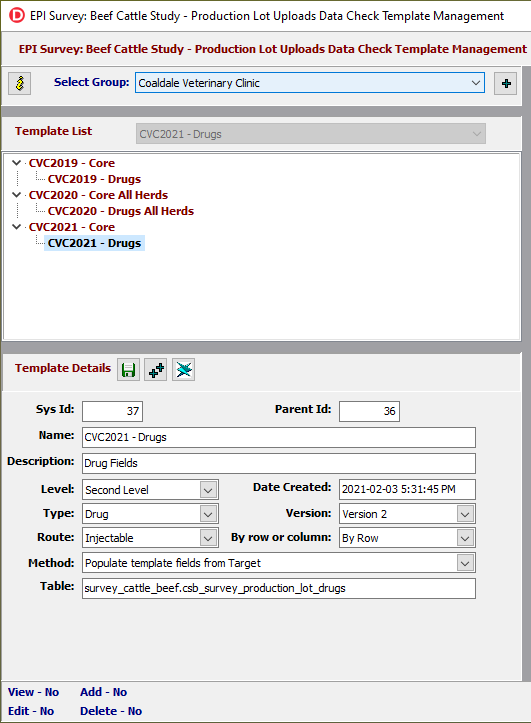This screenshot has height=723, width=531.
Task: Click the teal delete template icon
Action: pos(183,370)
